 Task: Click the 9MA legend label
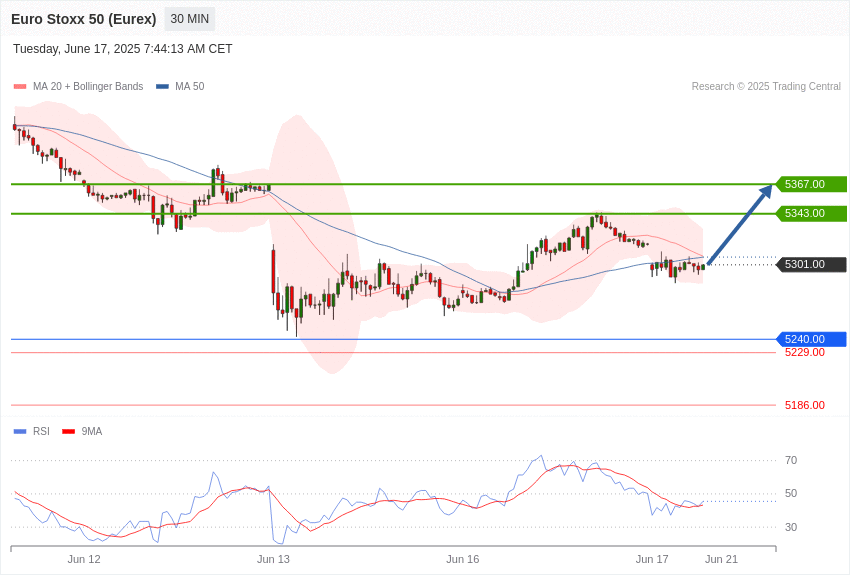pyautogui.click(x=92, y=431)
